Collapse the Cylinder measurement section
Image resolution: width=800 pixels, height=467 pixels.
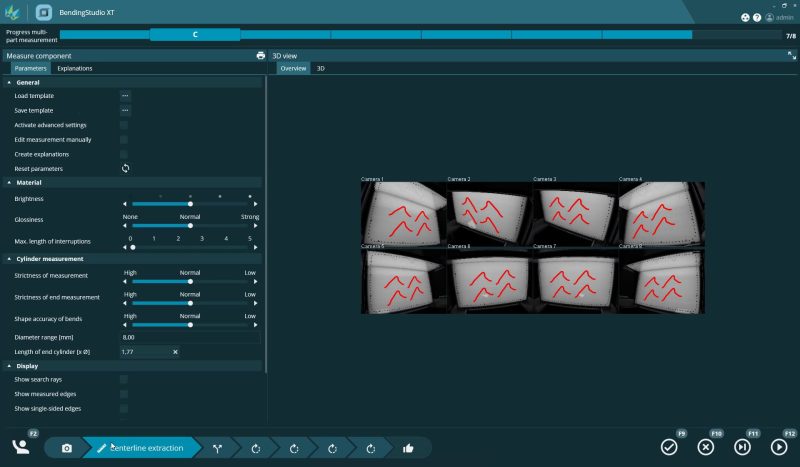coord(9,259)
